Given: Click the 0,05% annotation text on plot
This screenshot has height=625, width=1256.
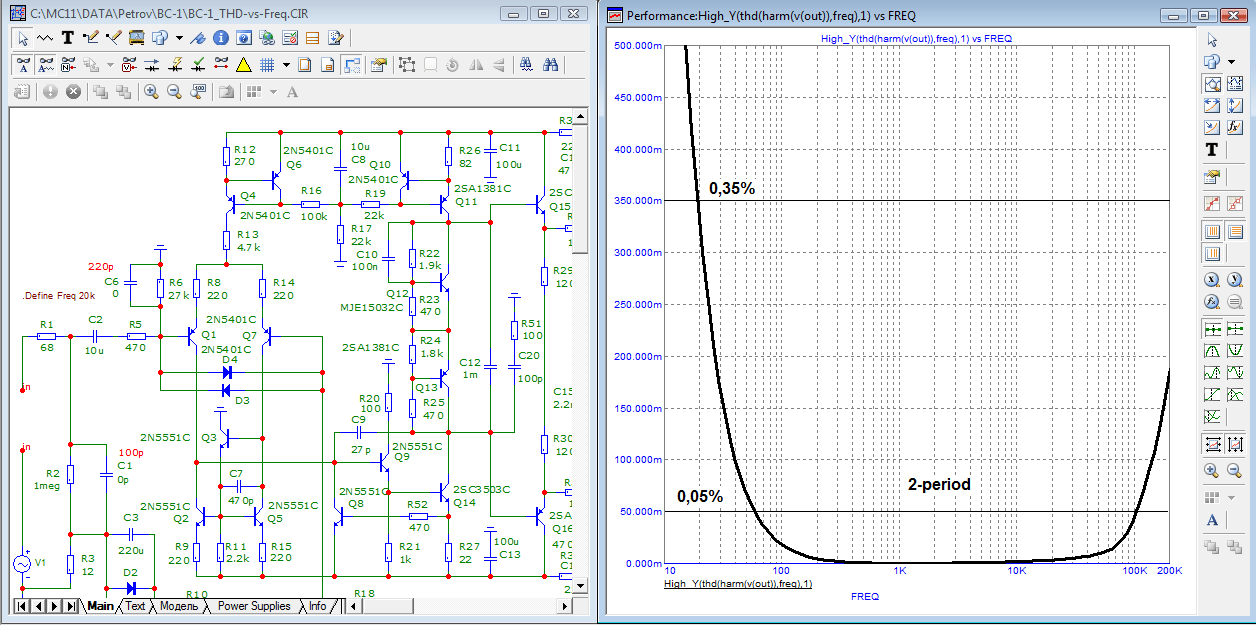Looking at the screenshot, I should [x=700, y=496].
